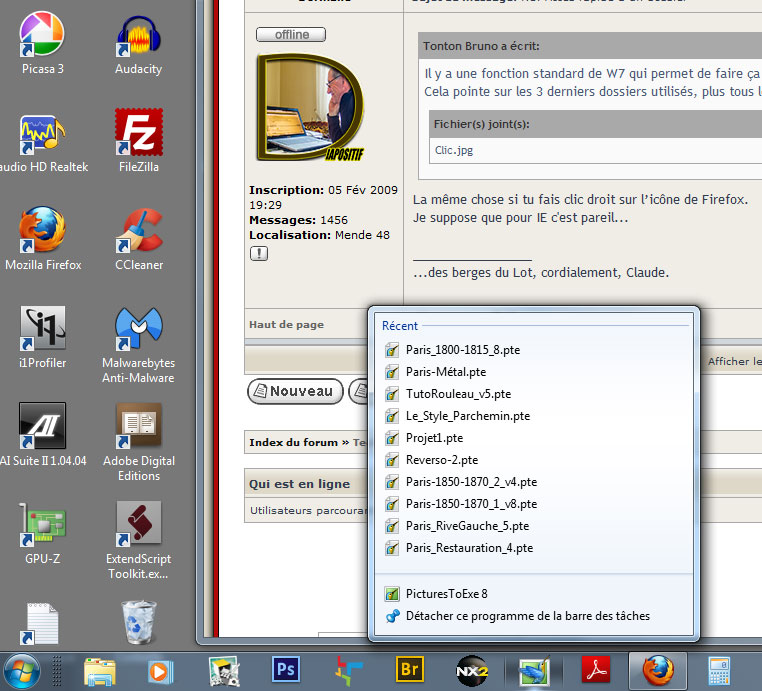Screen dimensions: 762x691
Task: Launch PicturesToExe 8 from jump list
Action: [446, 594]
